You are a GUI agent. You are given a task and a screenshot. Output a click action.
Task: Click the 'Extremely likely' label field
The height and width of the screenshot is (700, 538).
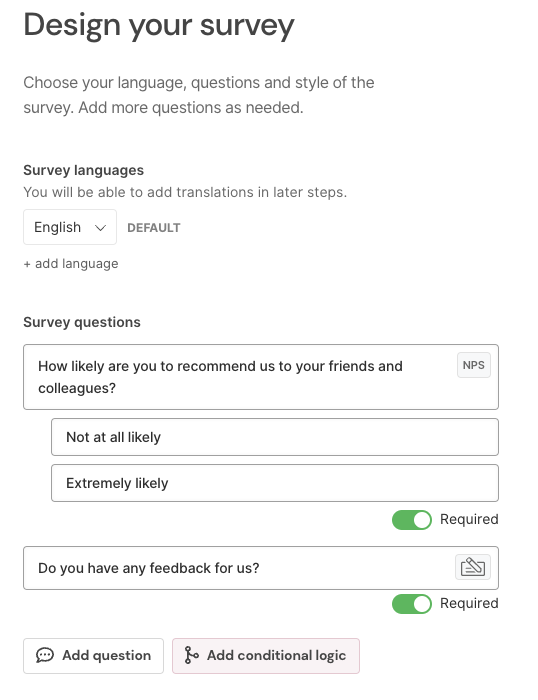click(x=275, y=483)
